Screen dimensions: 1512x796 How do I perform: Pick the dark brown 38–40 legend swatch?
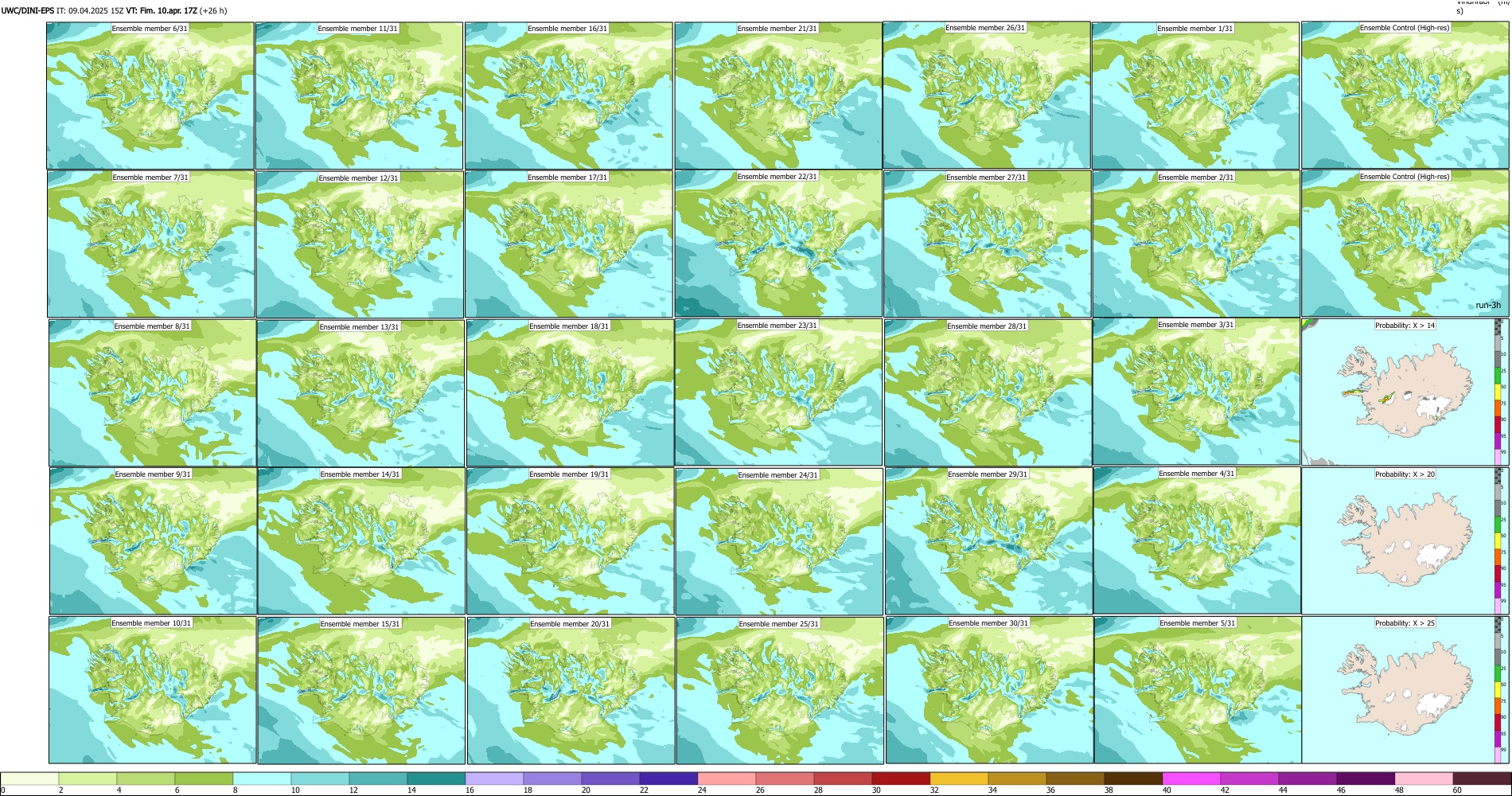[1133, 779]
